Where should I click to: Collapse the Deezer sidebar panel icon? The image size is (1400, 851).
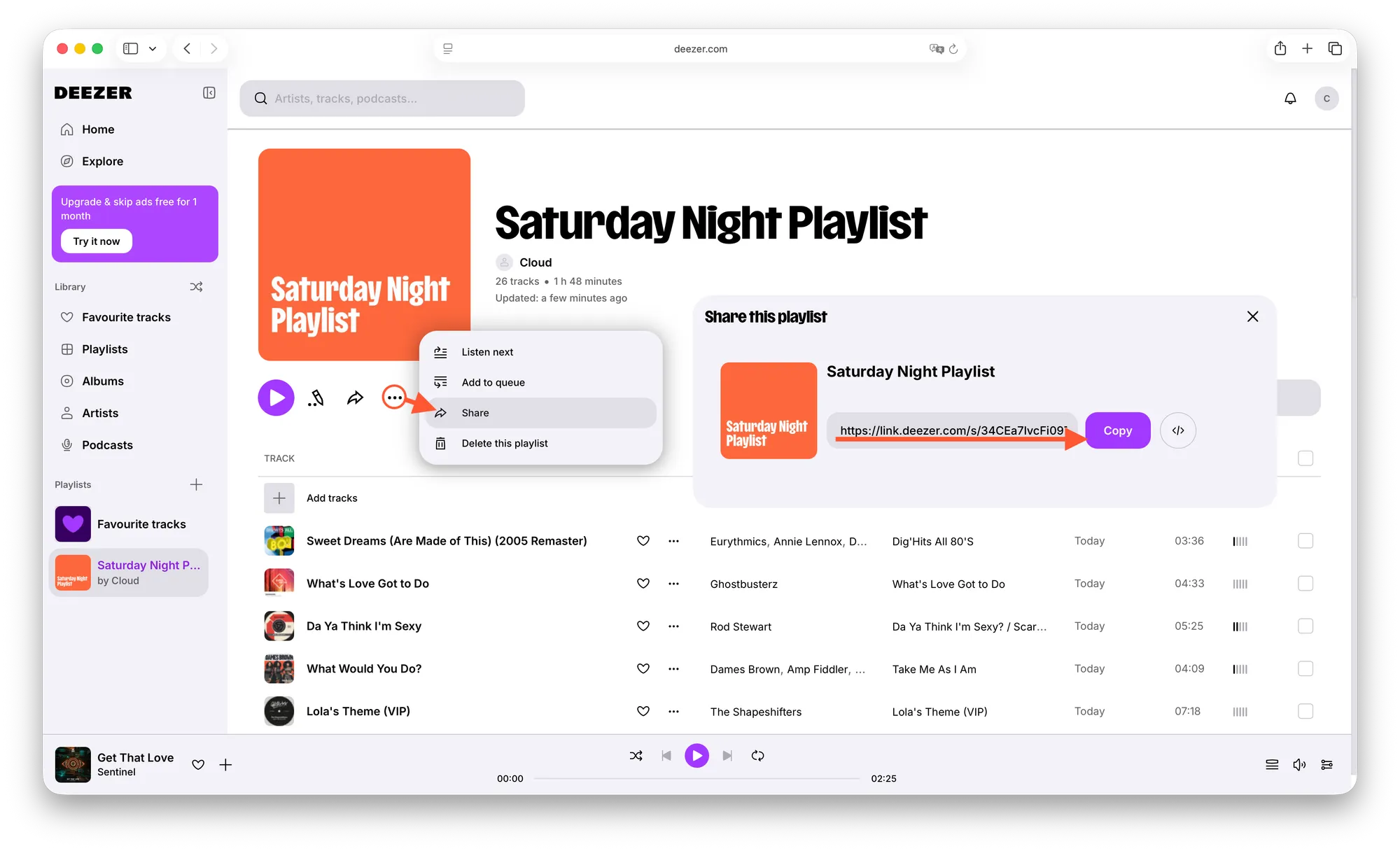coord(209,93)
